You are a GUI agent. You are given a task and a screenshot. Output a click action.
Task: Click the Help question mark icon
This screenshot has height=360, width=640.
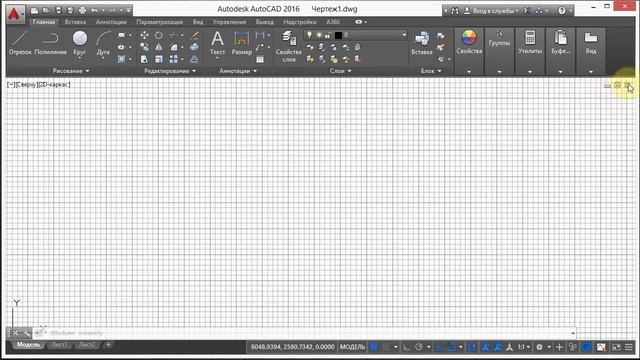point(562,11)
